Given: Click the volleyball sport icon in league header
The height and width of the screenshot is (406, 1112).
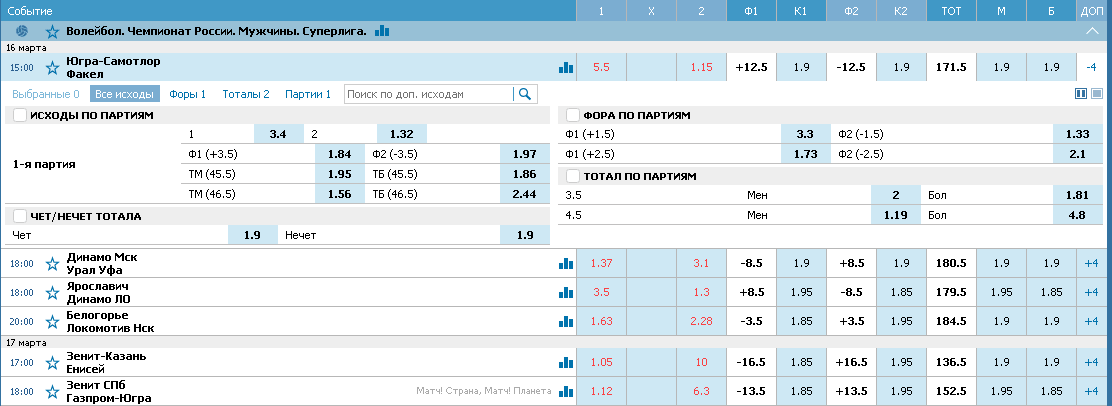Looking at the screenshot, I should (x=21, y=31).
